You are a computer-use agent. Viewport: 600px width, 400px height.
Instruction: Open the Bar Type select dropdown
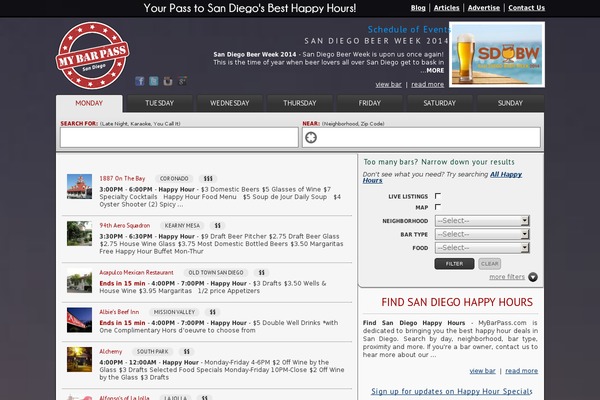pyautogui.click(x=482, y=234)
